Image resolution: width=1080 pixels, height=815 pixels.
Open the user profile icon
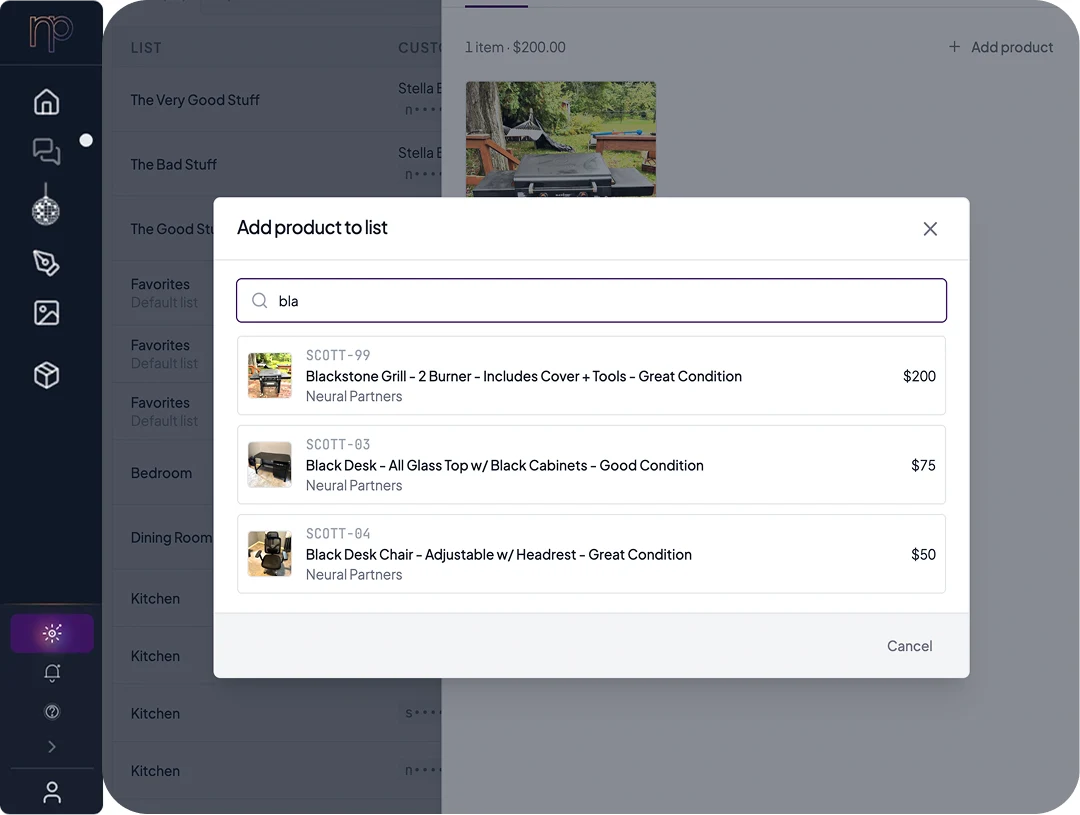click(52, 792)
